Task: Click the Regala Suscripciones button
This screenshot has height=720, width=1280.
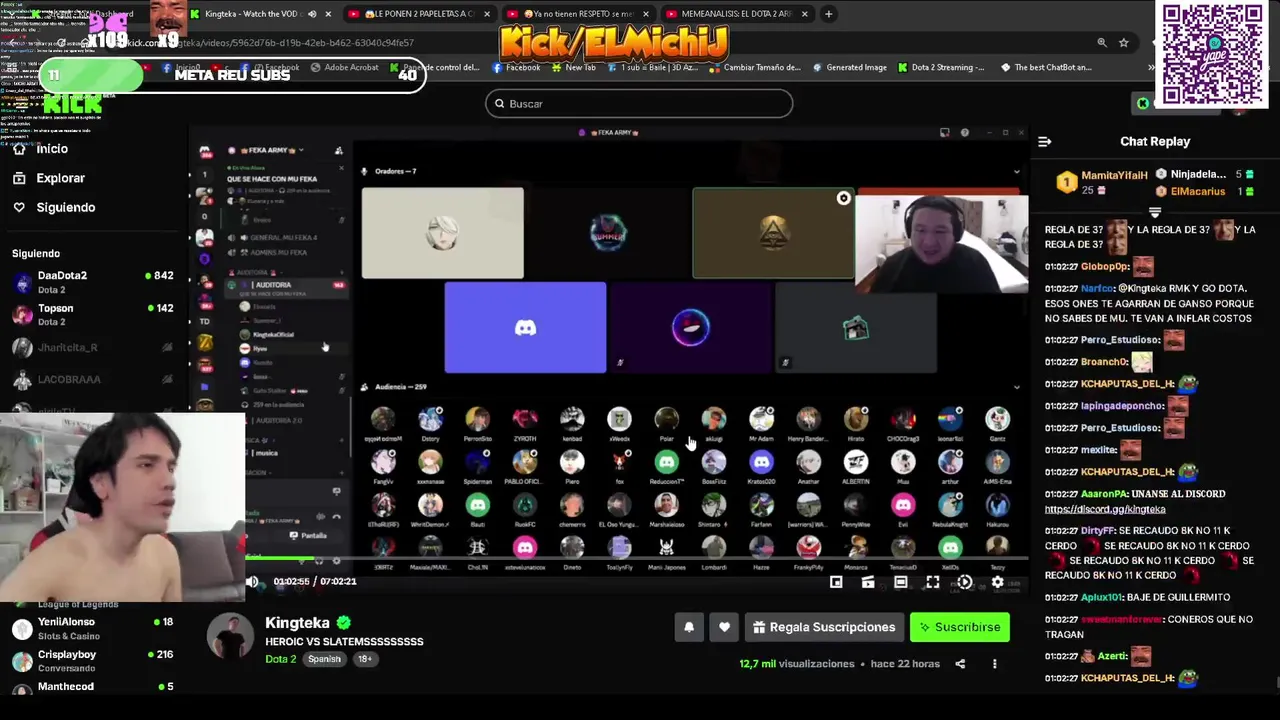Action: click(824, 627)
